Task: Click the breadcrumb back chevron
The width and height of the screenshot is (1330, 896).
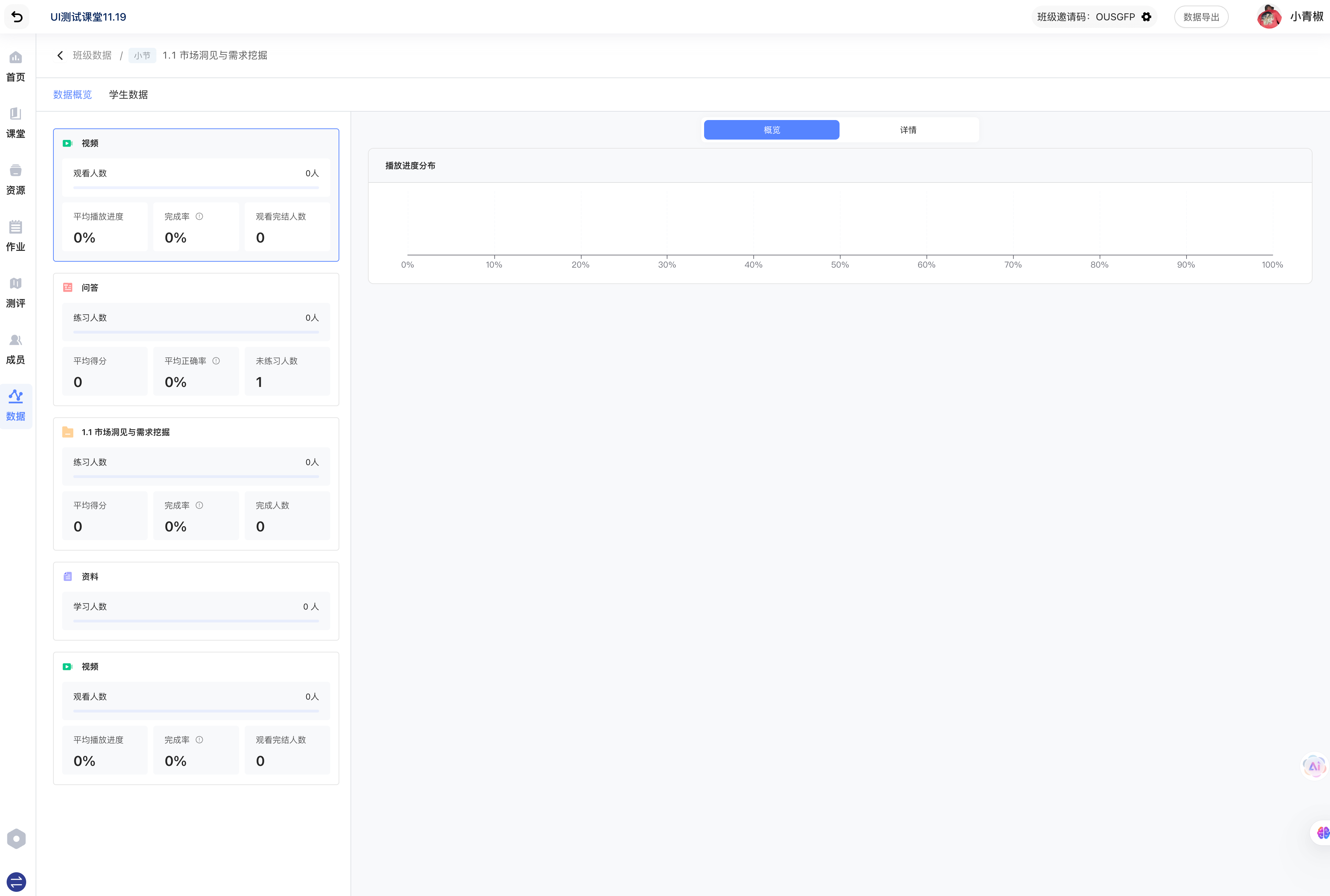Action: 60,55
